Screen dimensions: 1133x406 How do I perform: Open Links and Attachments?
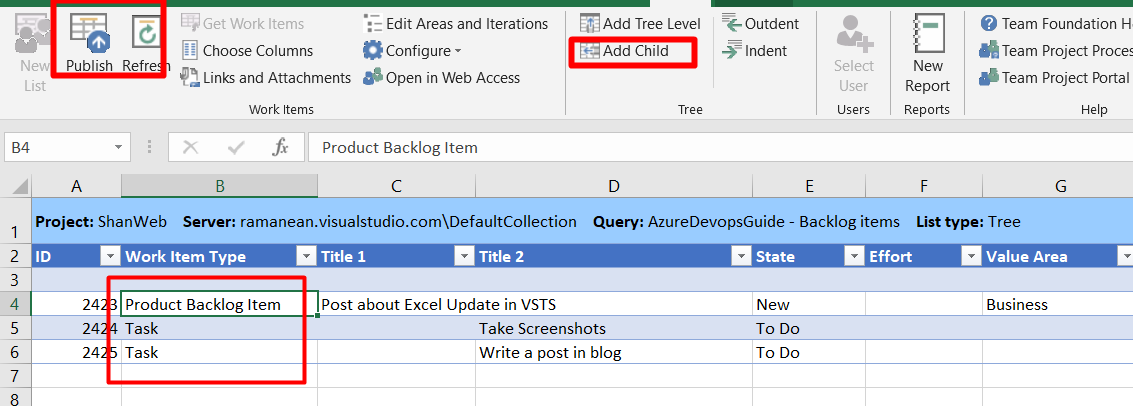click(x=265, y=77)
